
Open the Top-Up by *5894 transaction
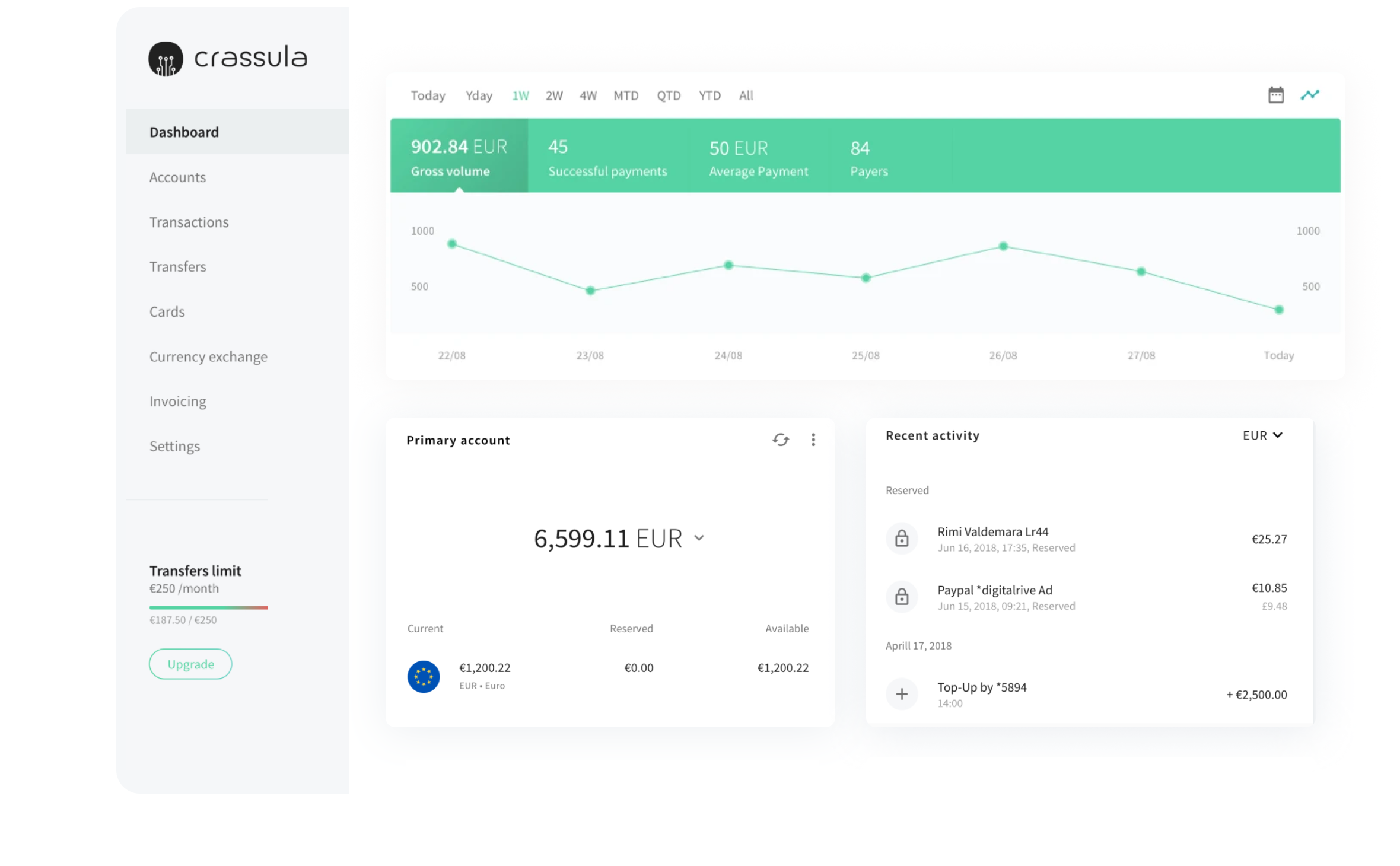pos(1087,694)
